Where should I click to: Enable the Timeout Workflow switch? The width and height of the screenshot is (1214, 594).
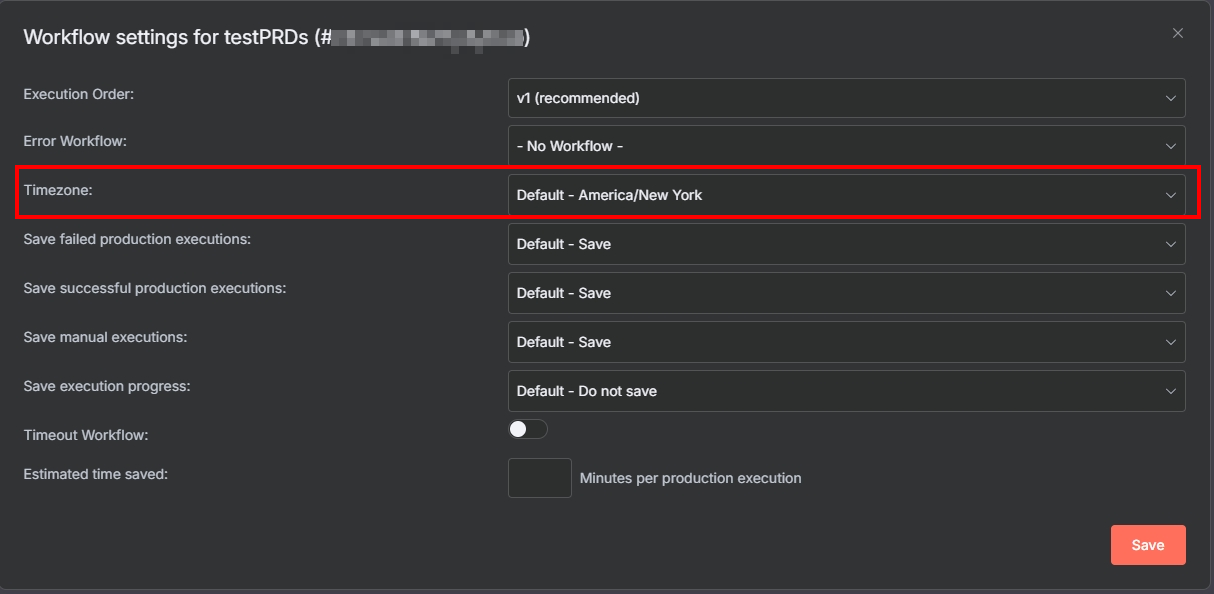528,429
